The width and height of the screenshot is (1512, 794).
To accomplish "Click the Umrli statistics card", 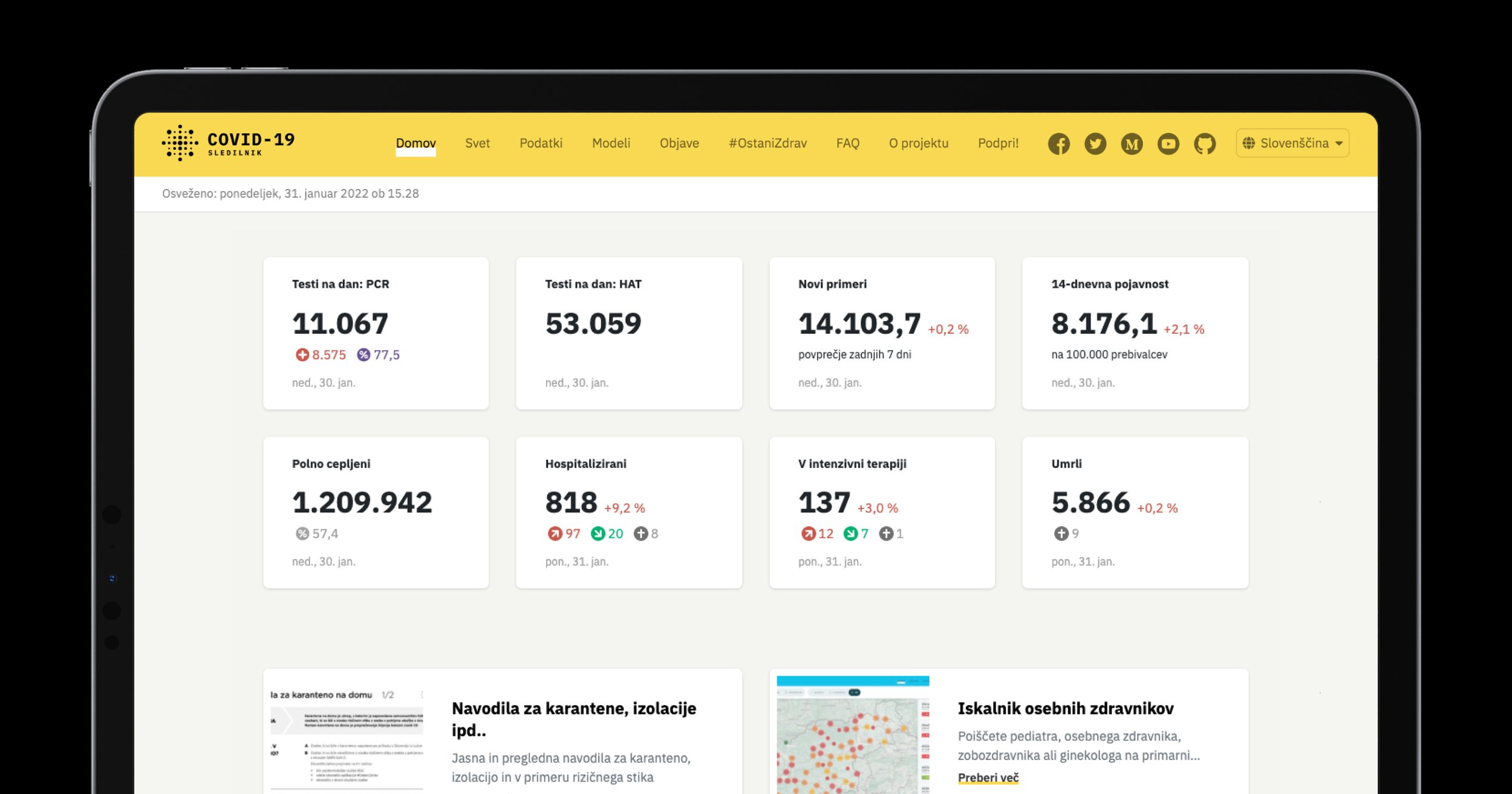I will pyautogui.click(x=1135, y=512).
